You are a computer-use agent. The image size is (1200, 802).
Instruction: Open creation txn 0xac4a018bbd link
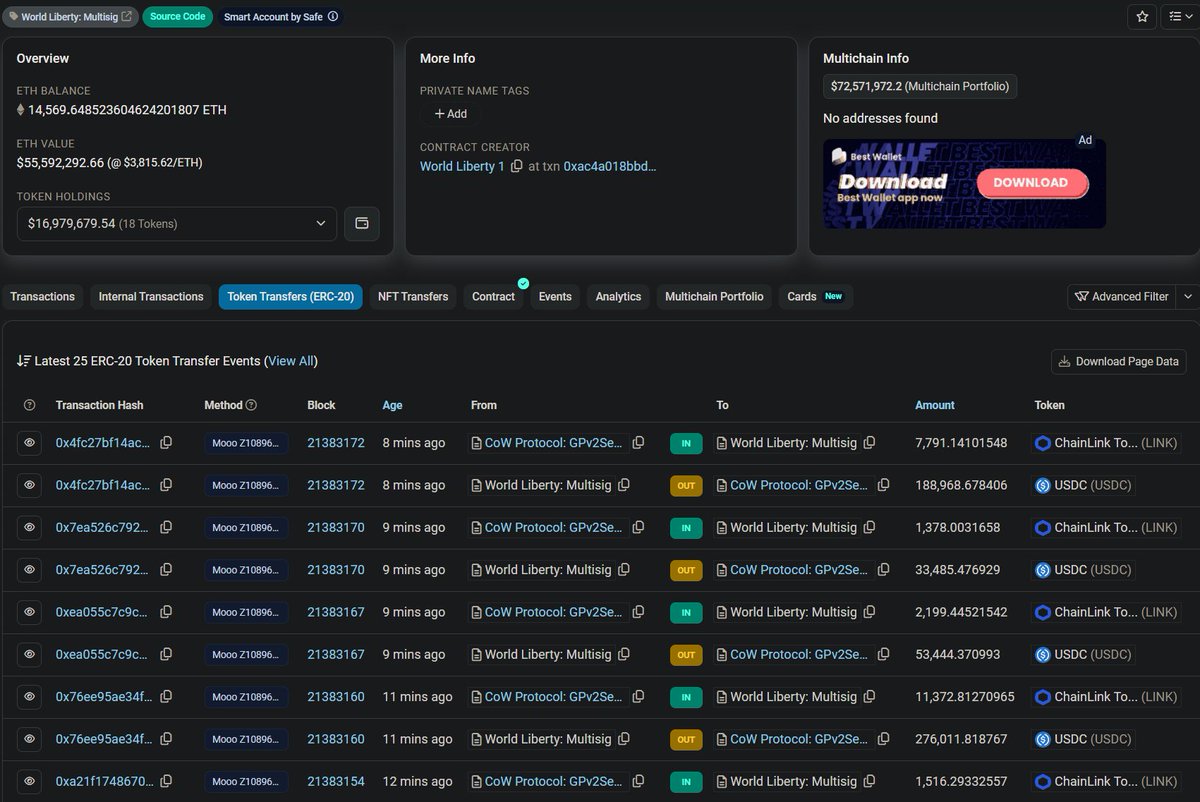pos(610,166)
